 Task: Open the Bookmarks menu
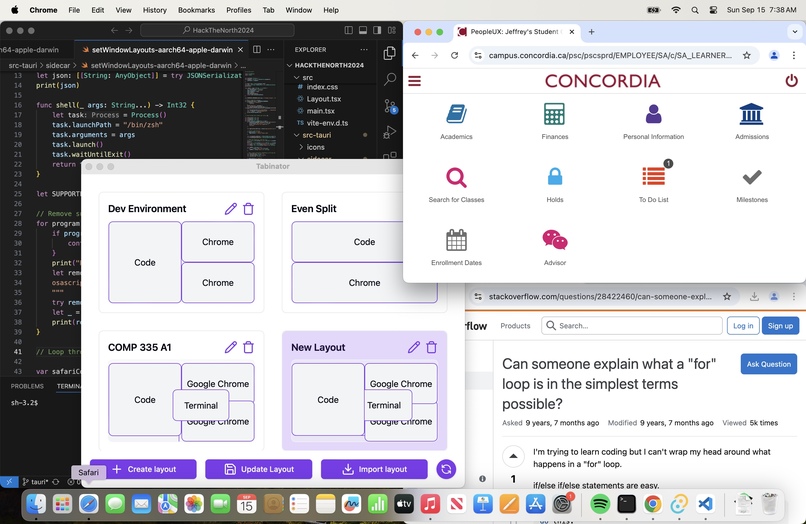click(x=196, y=10)
